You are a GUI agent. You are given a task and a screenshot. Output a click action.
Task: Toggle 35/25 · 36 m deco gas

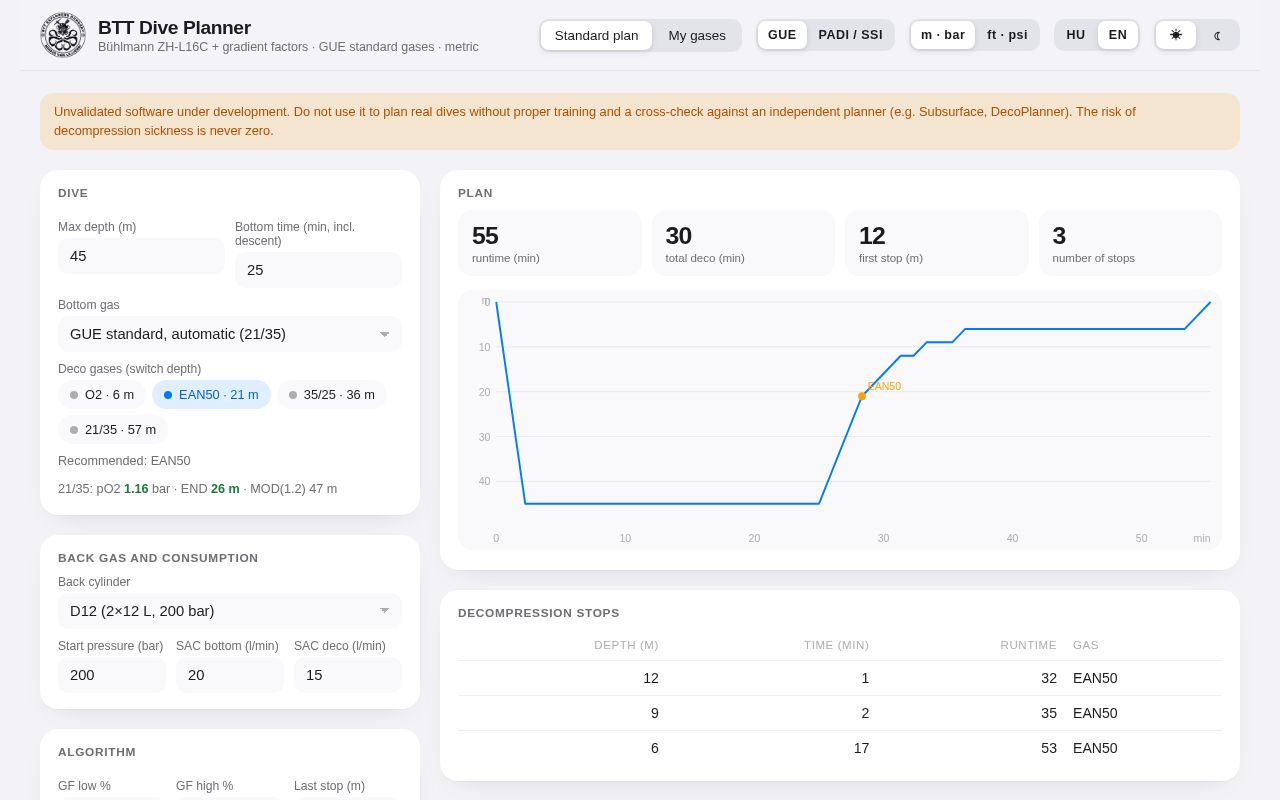pos(332,395)
